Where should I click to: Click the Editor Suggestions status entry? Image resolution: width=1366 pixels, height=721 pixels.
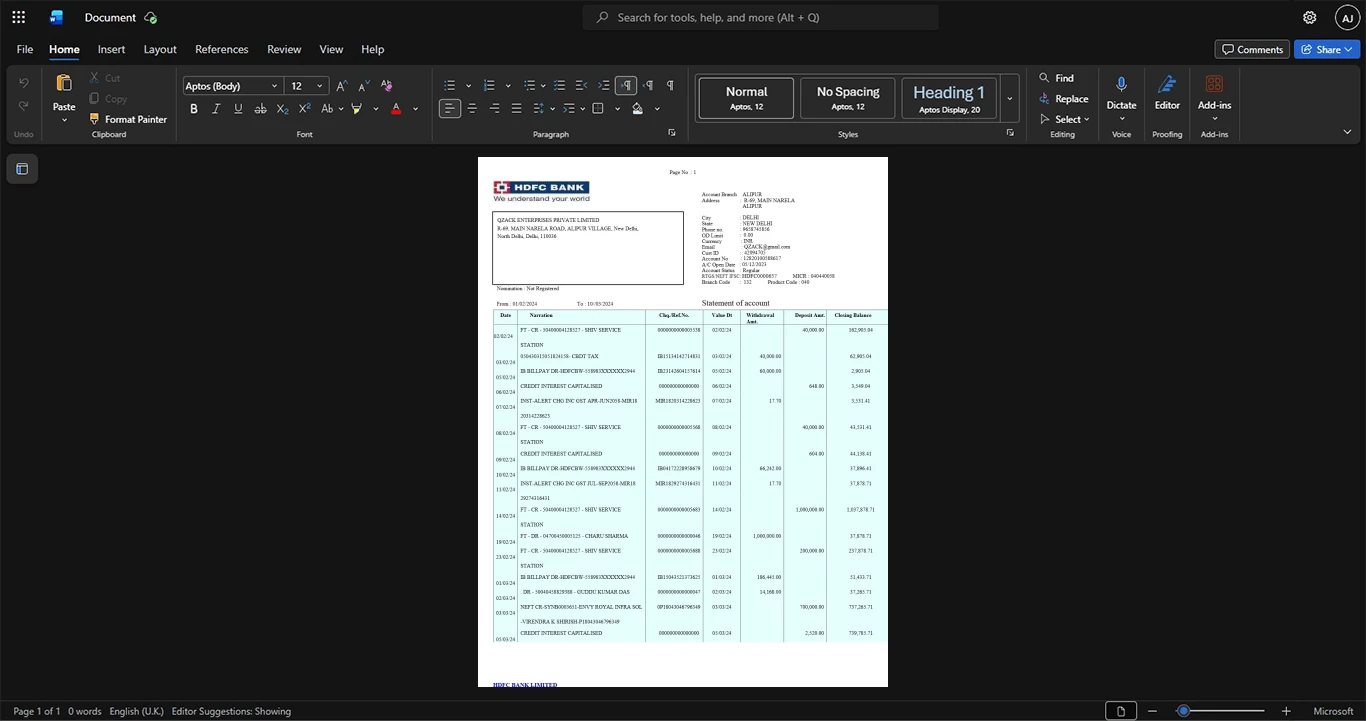tap(231, 711)
